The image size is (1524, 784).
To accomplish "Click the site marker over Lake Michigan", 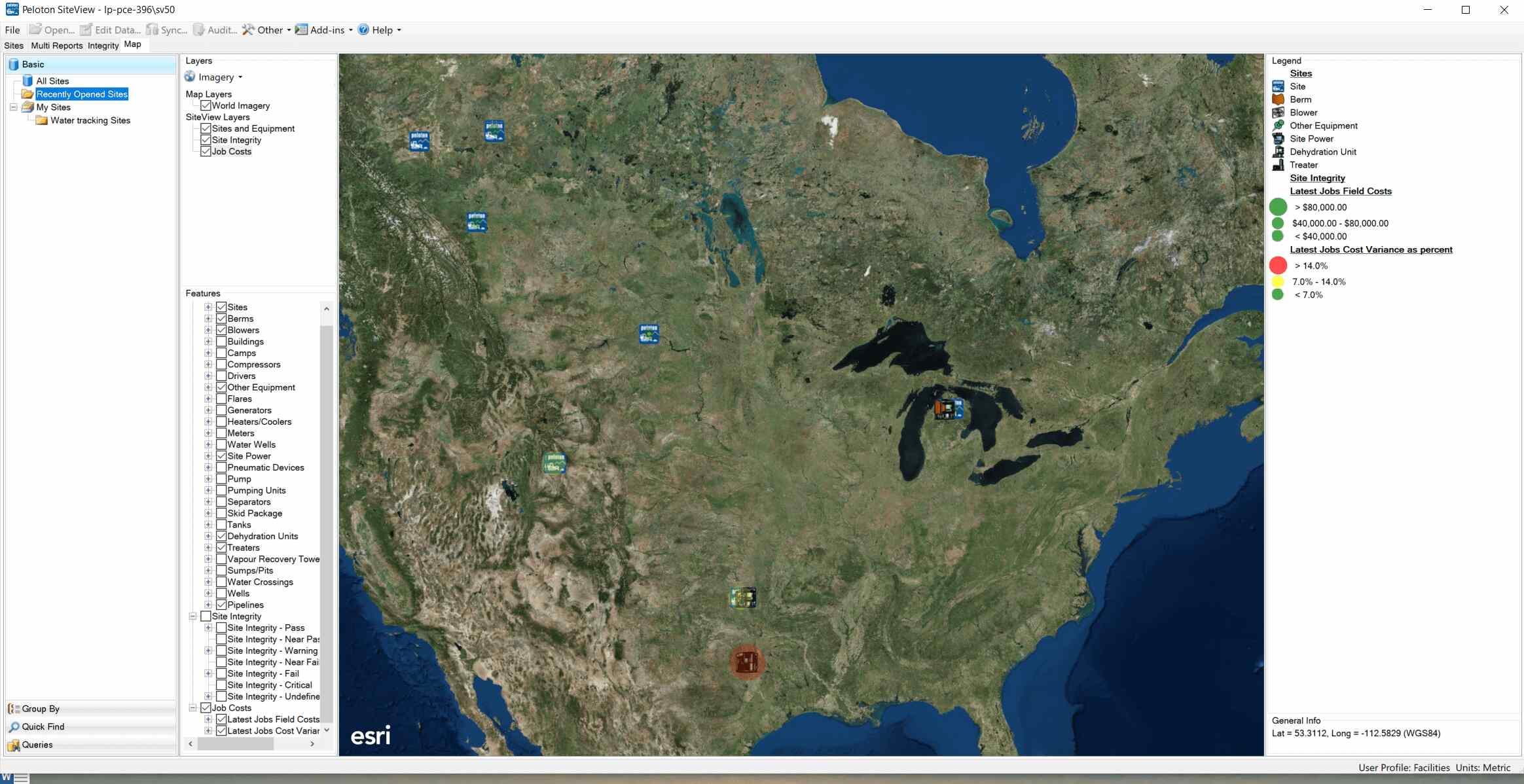I will (x=949, y=408).
